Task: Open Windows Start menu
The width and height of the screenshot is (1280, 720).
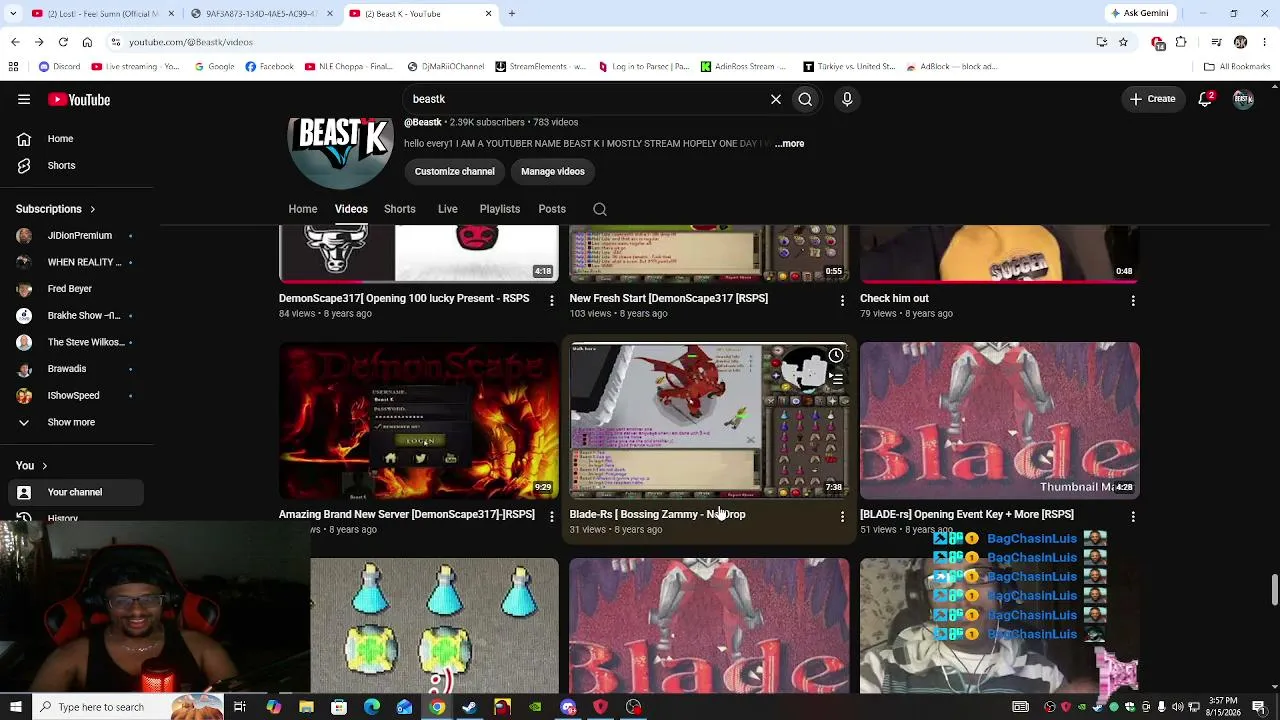Action: point(15,707)
